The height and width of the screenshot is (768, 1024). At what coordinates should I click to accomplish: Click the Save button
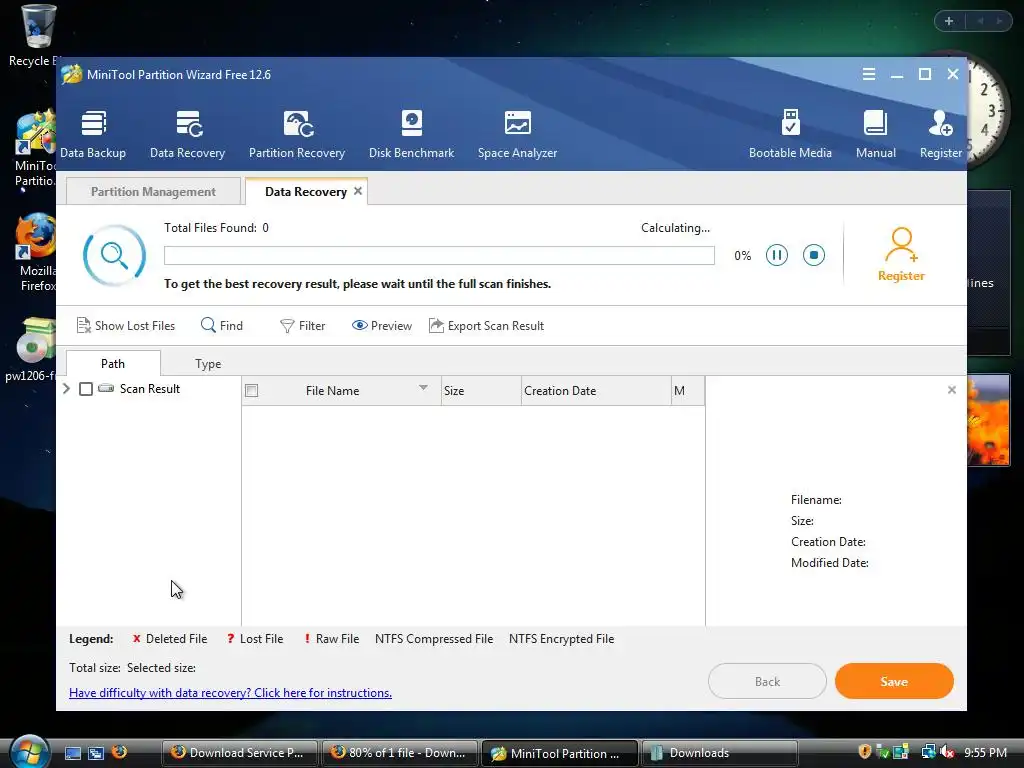(894, 681)
